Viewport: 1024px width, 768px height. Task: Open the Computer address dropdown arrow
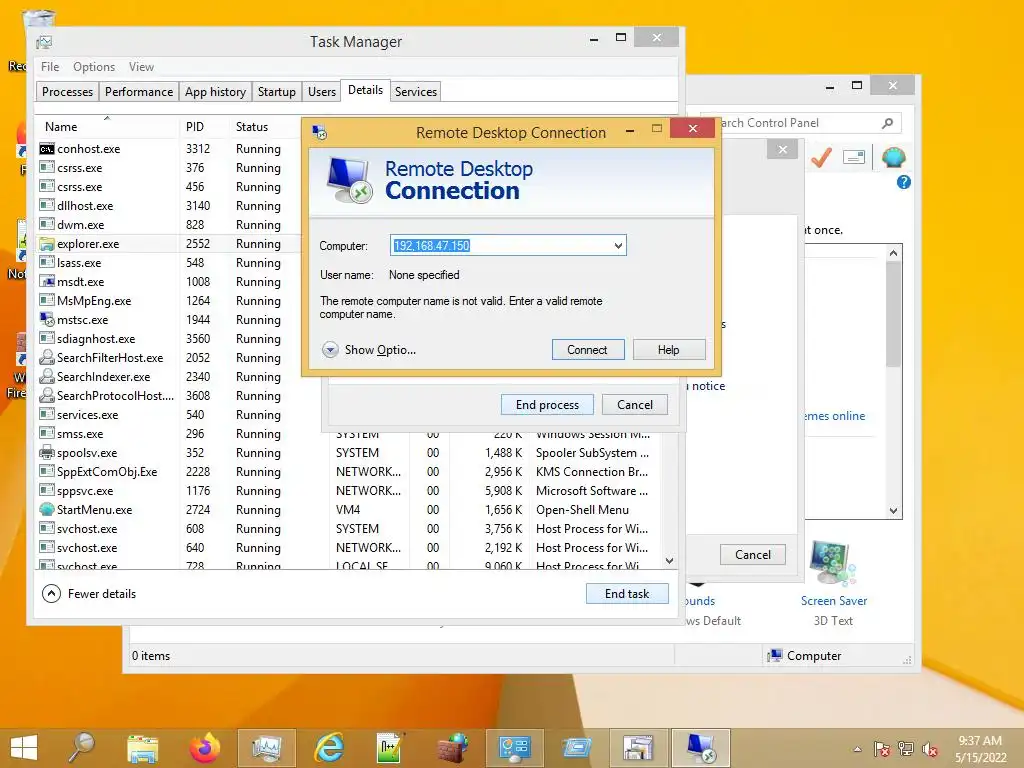point(618,246)
